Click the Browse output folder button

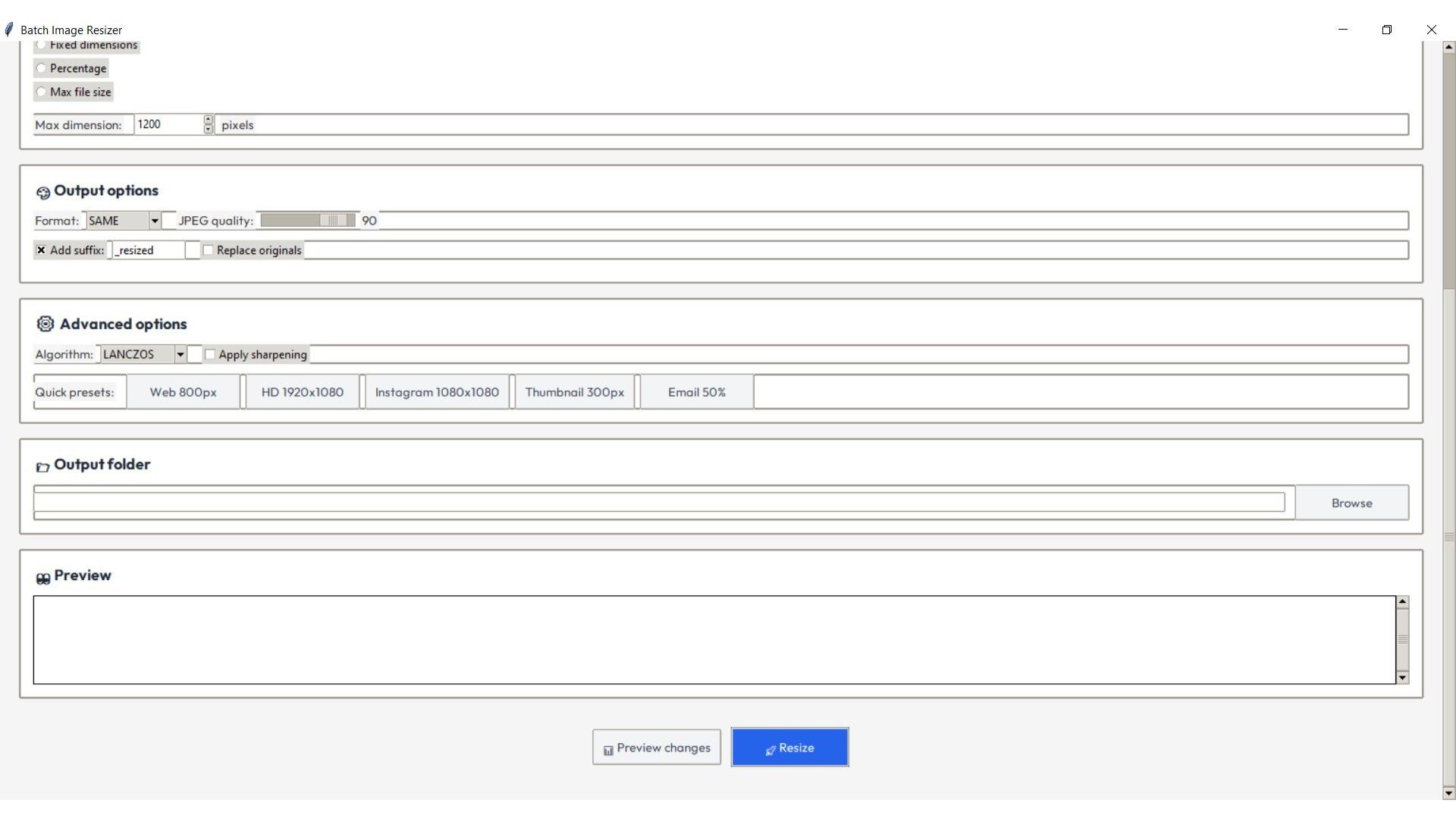[x=1351, y=503]
